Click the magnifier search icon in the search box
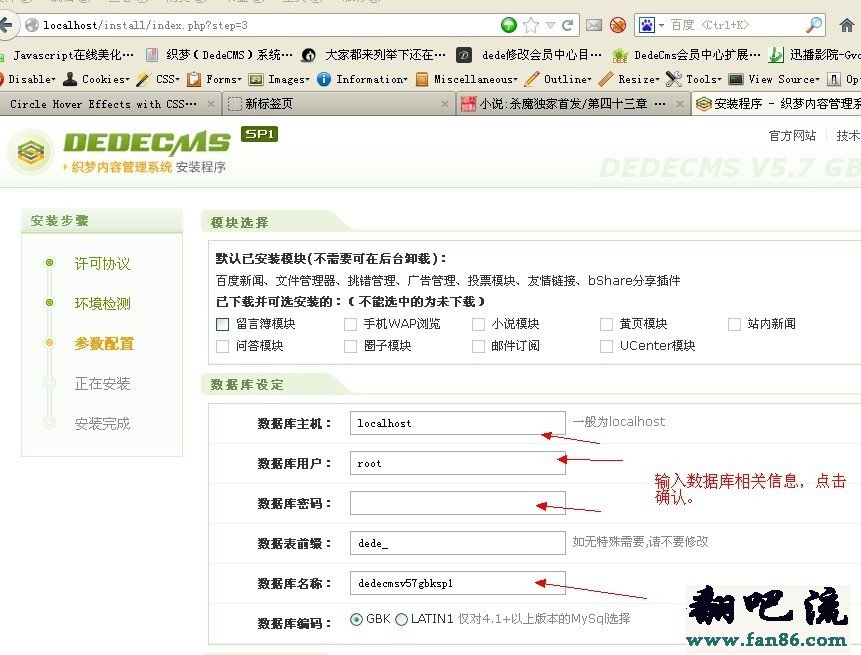 (x=814, y=25)
